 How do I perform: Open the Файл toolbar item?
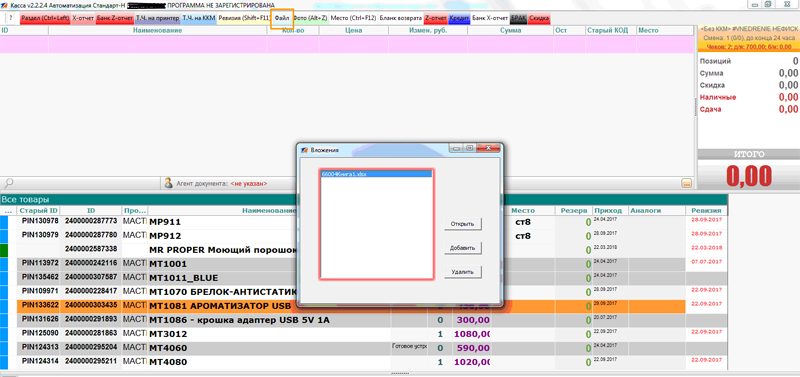click(282, 18)
